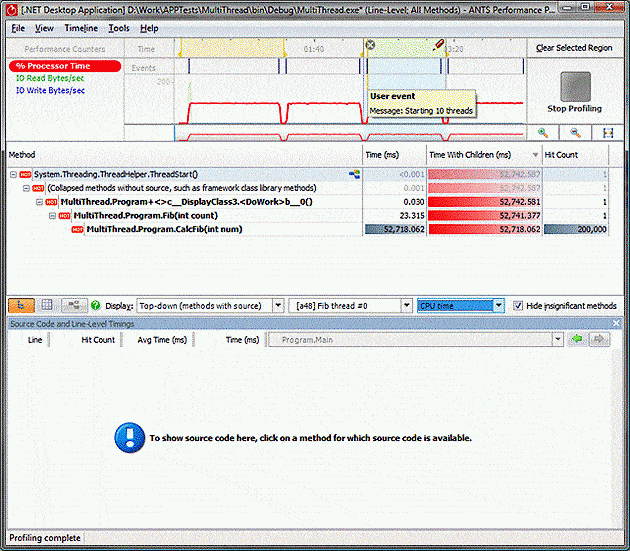Click the green help question icon
Screen dimensions: 630x551
point(96,306)
